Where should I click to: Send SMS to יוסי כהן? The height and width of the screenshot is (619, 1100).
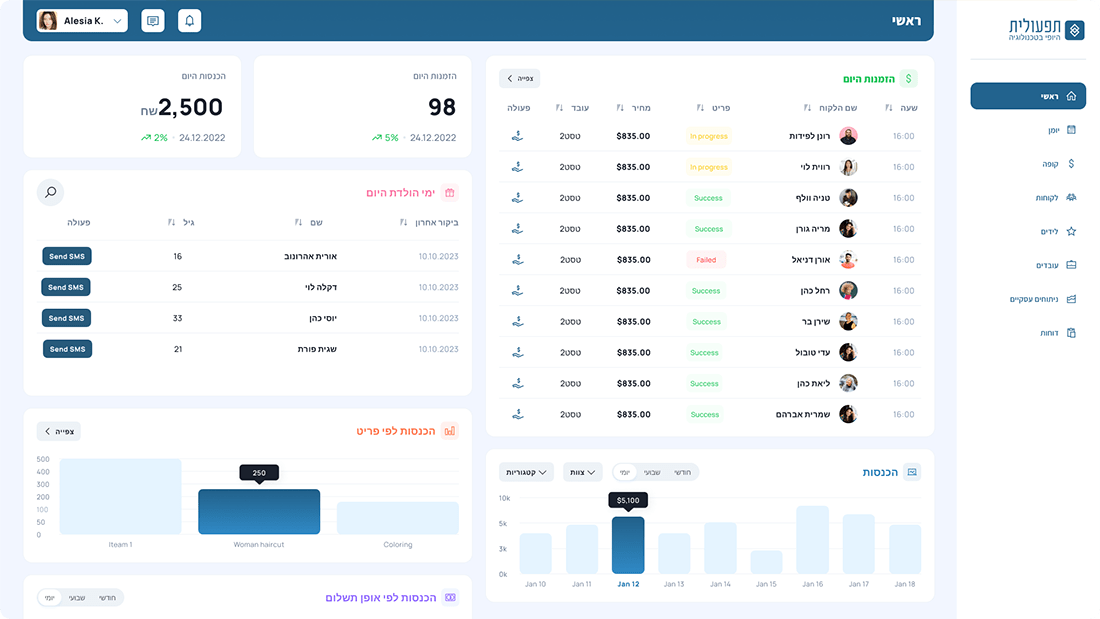67,318
